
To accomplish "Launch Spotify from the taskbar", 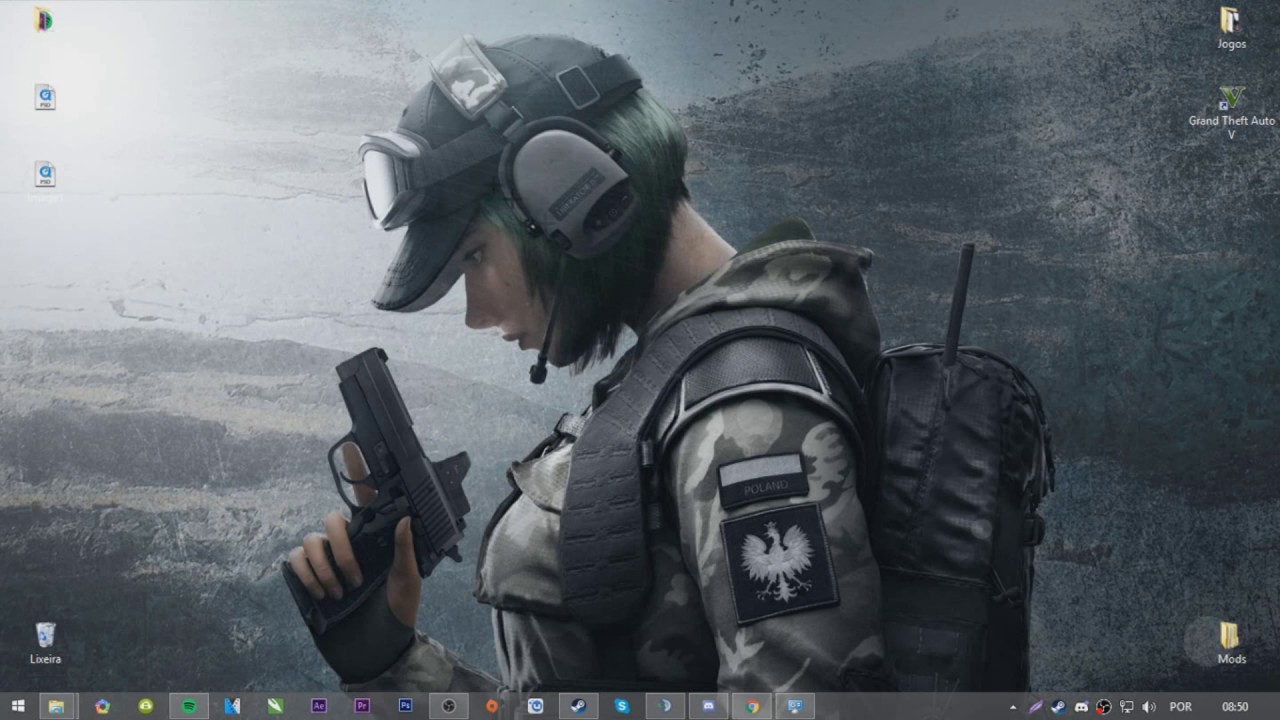I will click(189, 706).
